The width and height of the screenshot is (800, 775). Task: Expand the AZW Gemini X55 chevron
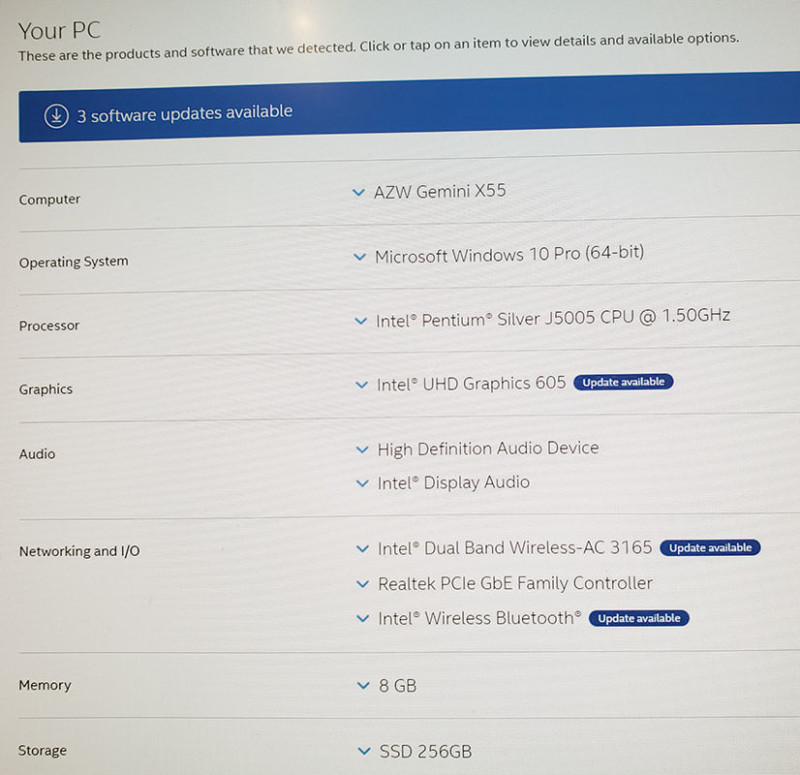(359, 193)
